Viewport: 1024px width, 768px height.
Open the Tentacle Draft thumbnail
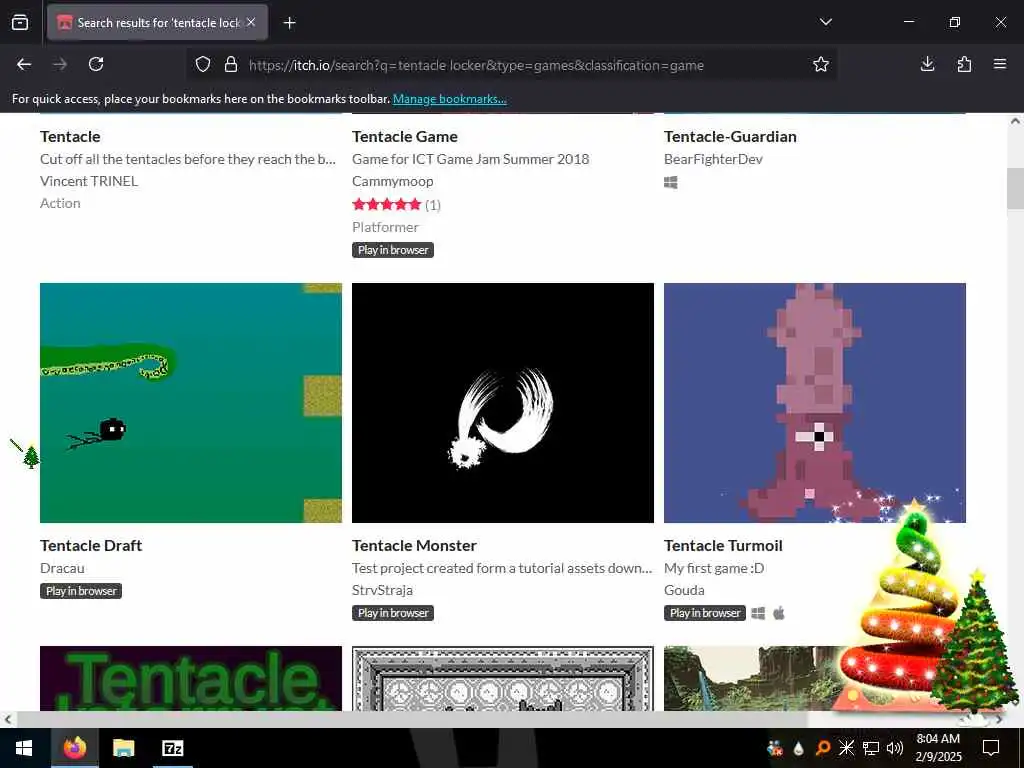point(191,403)
